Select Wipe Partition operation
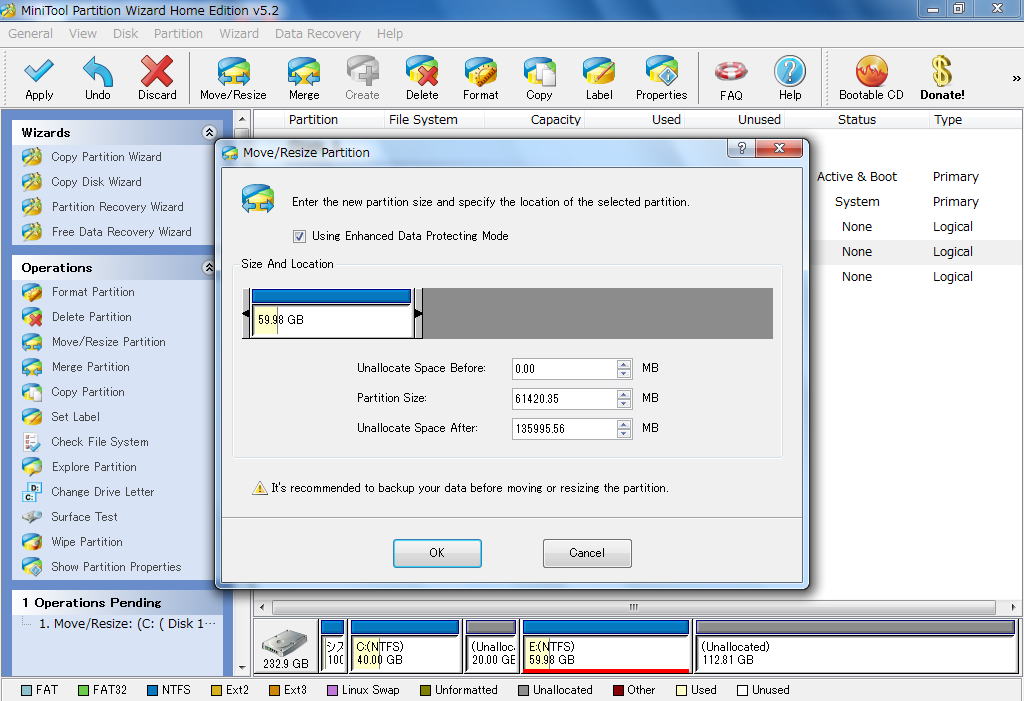The height and width of the screenshot is (701, 1027). pyautogui.click(x=86, y=542)
